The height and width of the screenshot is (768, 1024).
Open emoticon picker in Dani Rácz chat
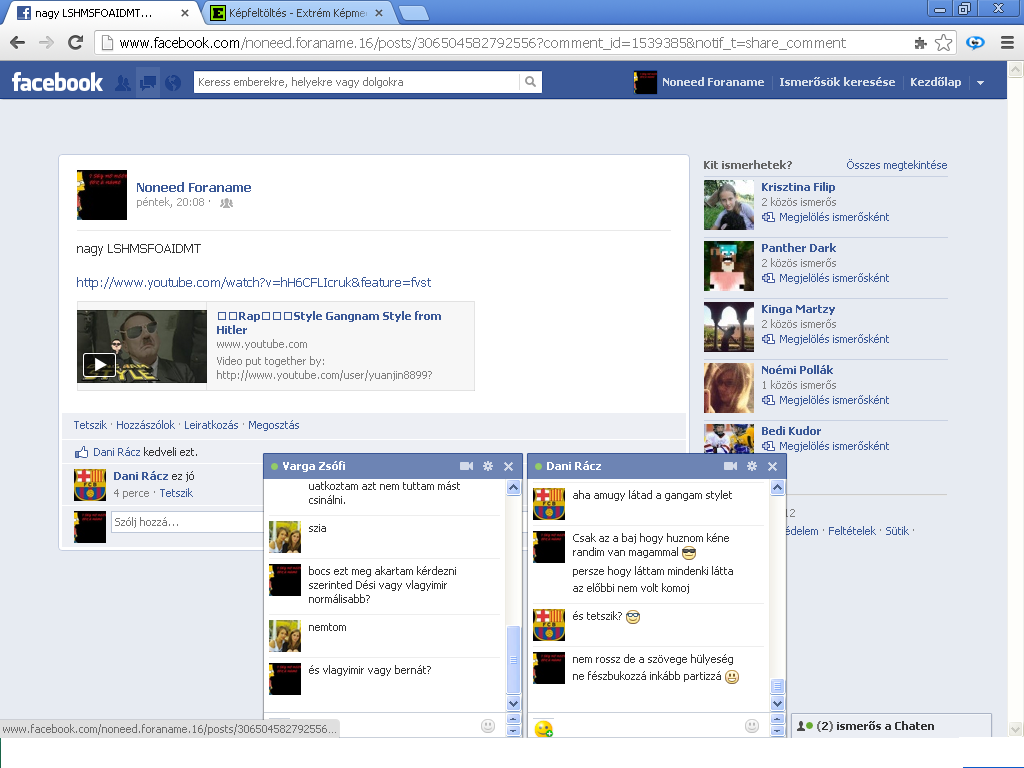tap(751, 726)
